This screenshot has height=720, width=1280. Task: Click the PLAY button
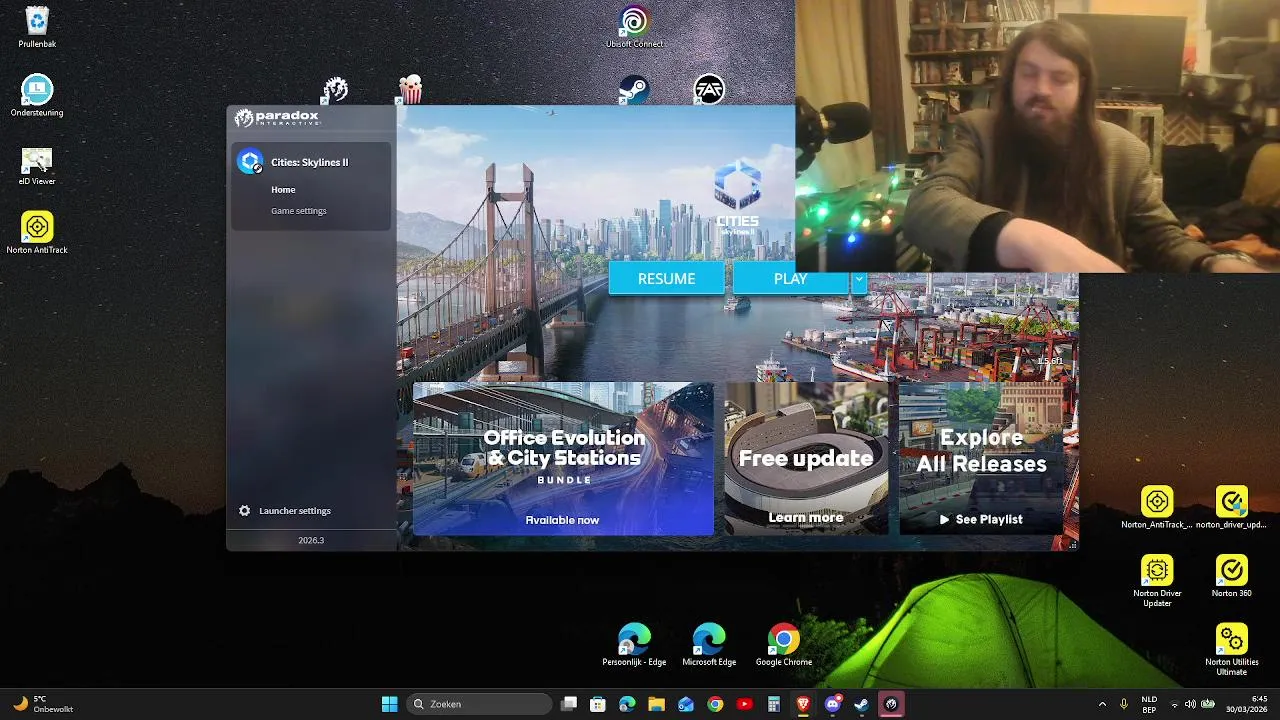click(x=791, y=279)
